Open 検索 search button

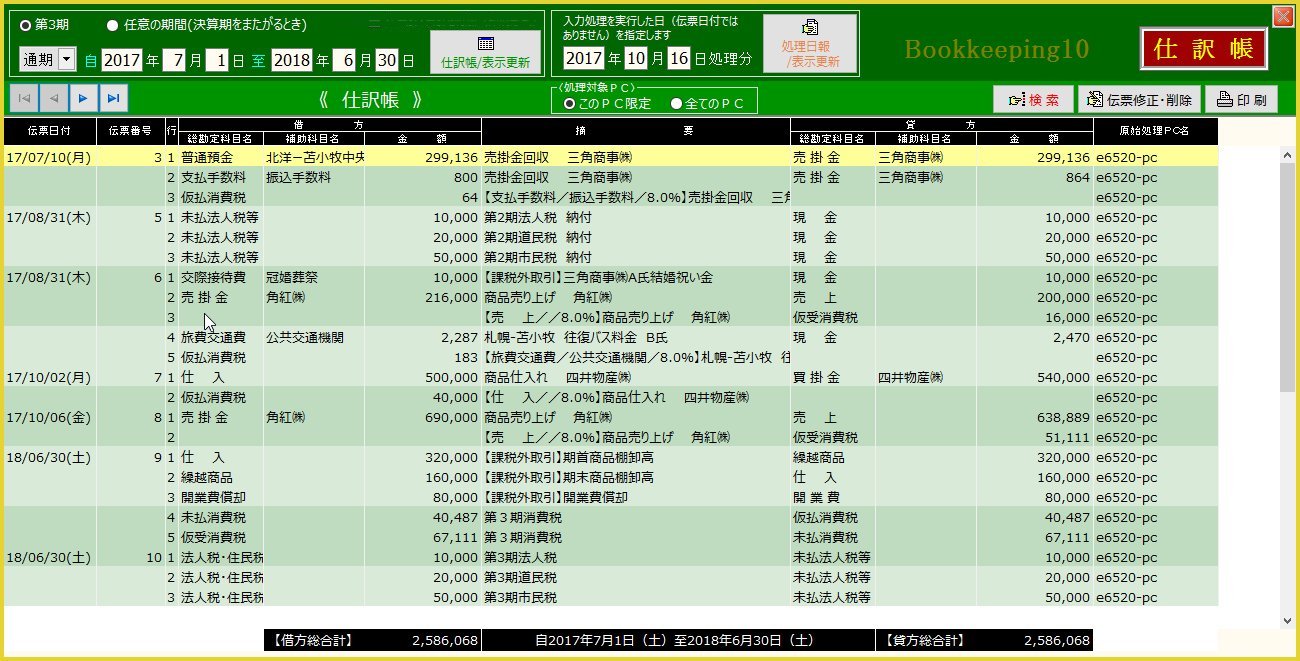click(x=1033, y=99)
